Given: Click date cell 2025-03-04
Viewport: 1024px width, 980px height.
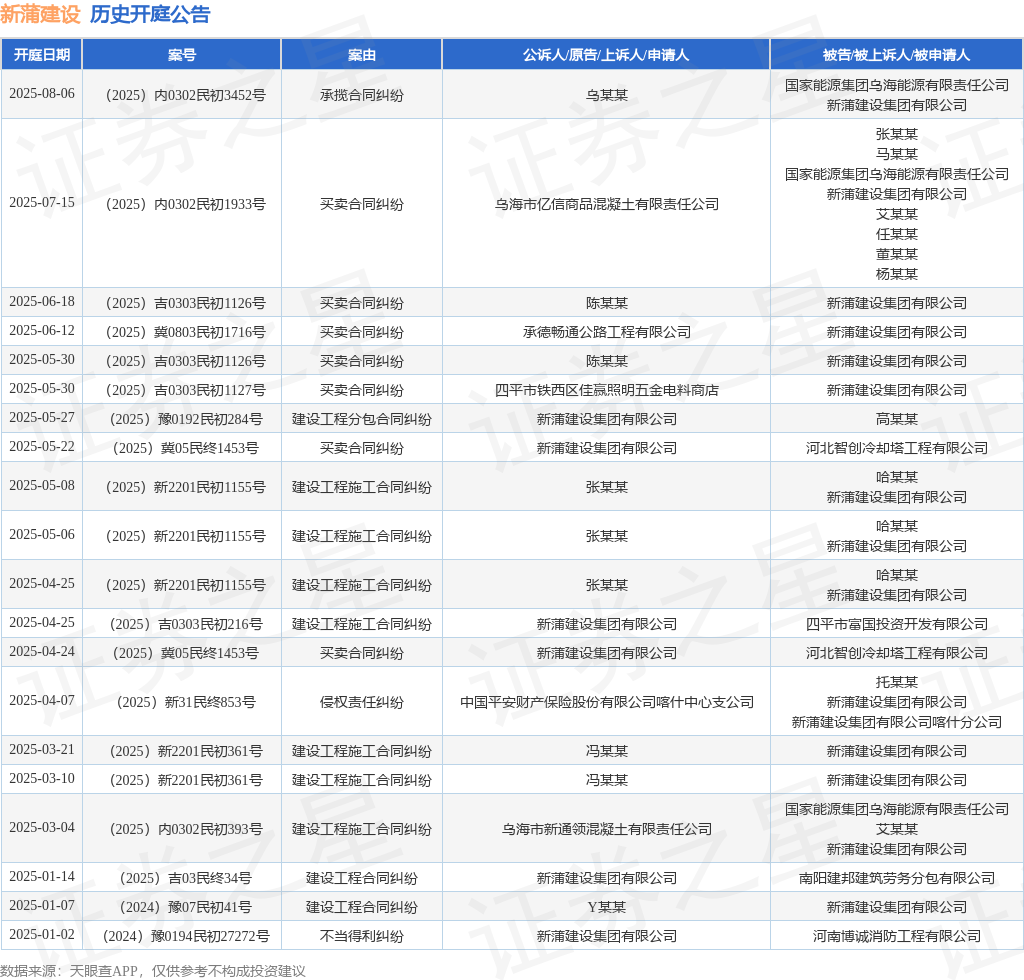Looking at the screenshot, I should tap(42, 828).
